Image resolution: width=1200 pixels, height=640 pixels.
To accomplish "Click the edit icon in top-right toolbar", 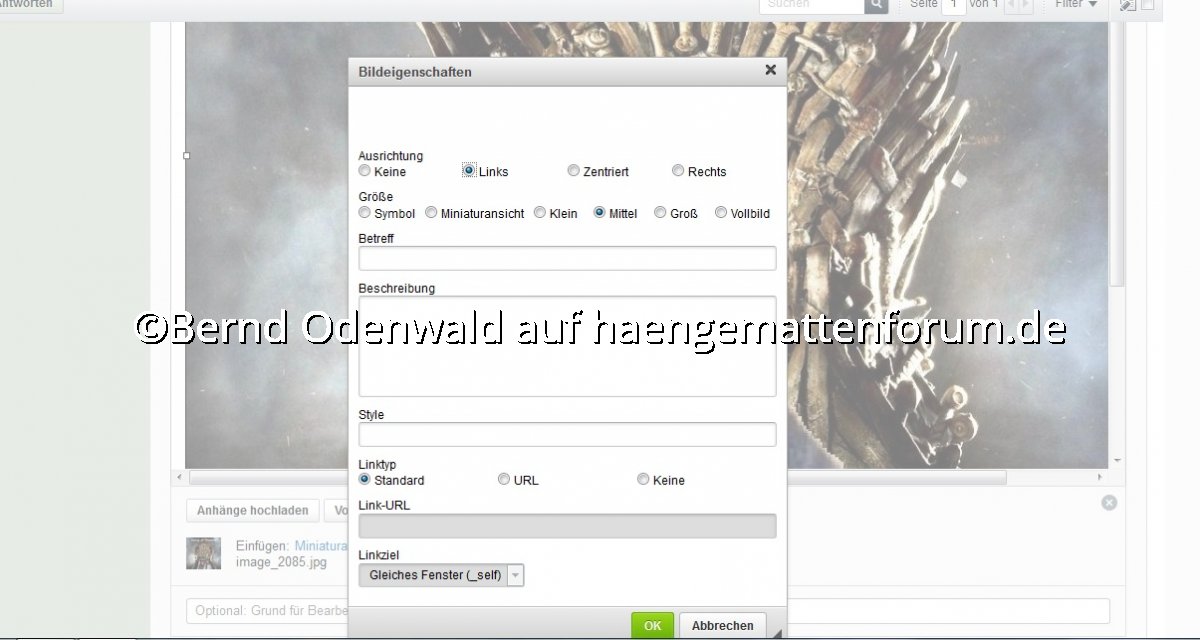I will pos(1128,5).
